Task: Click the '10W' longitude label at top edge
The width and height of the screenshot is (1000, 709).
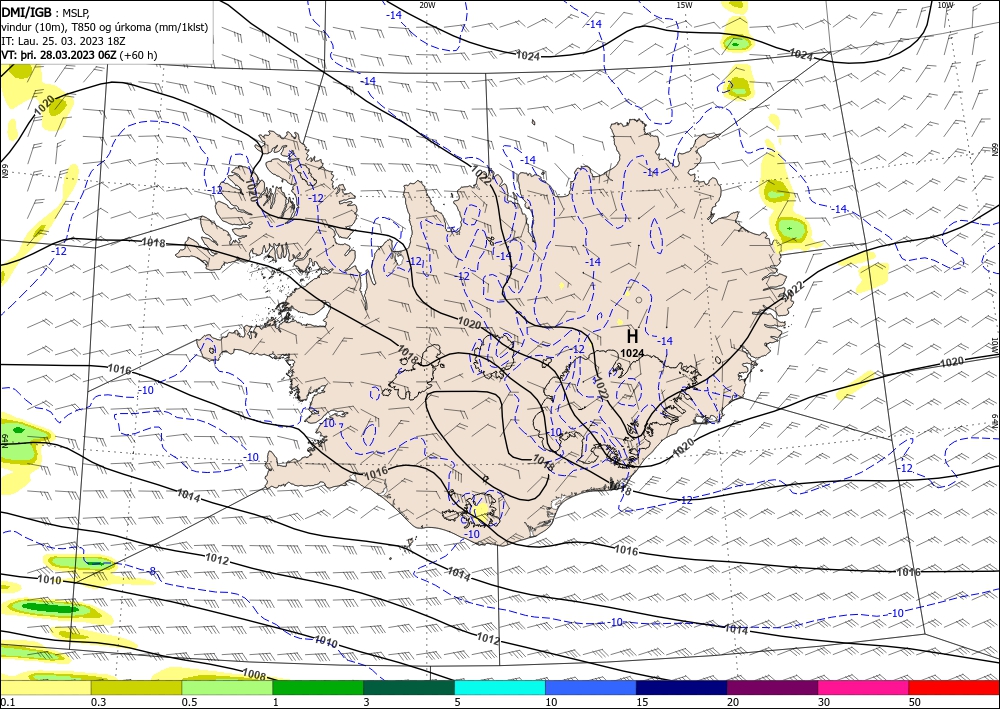Action: [x=946, y=5]
